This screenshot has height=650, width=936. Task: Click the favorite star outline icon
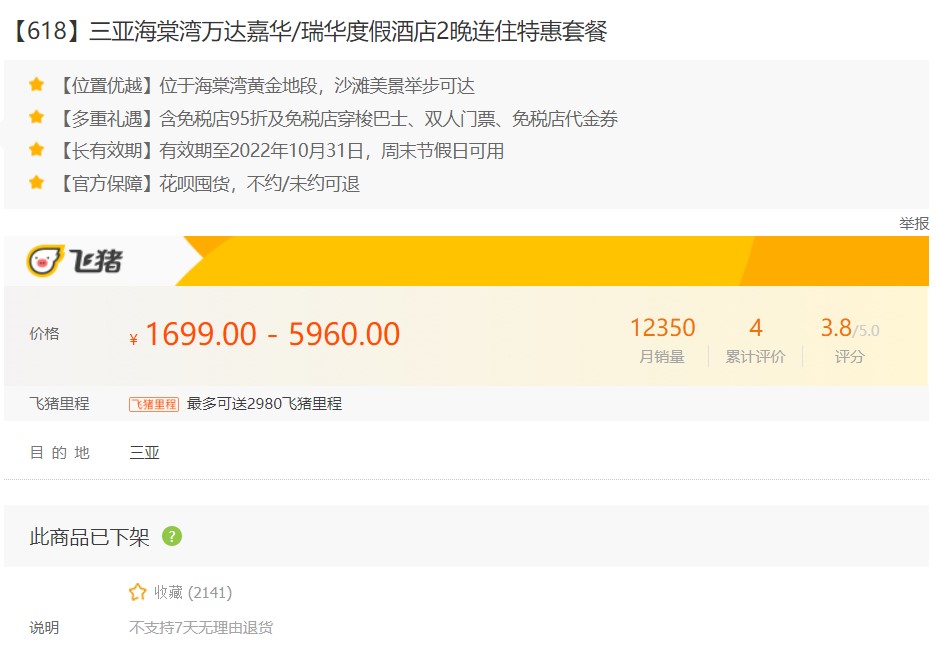tap(137, 592)
